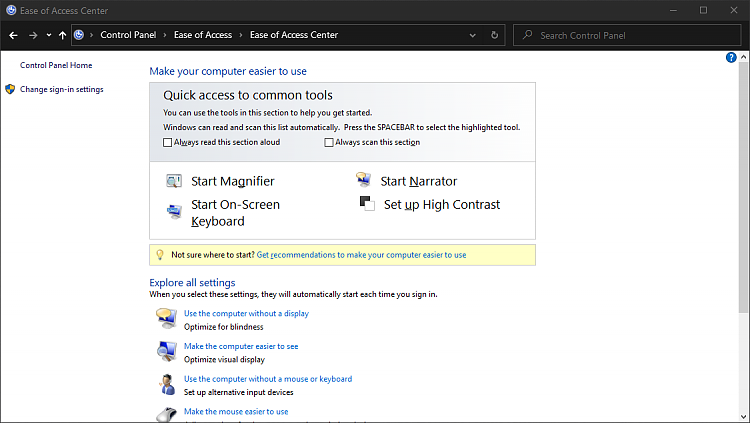Open Set up High Contrast
The width and height of the screenshot is (750, 423).
(442, 205)
